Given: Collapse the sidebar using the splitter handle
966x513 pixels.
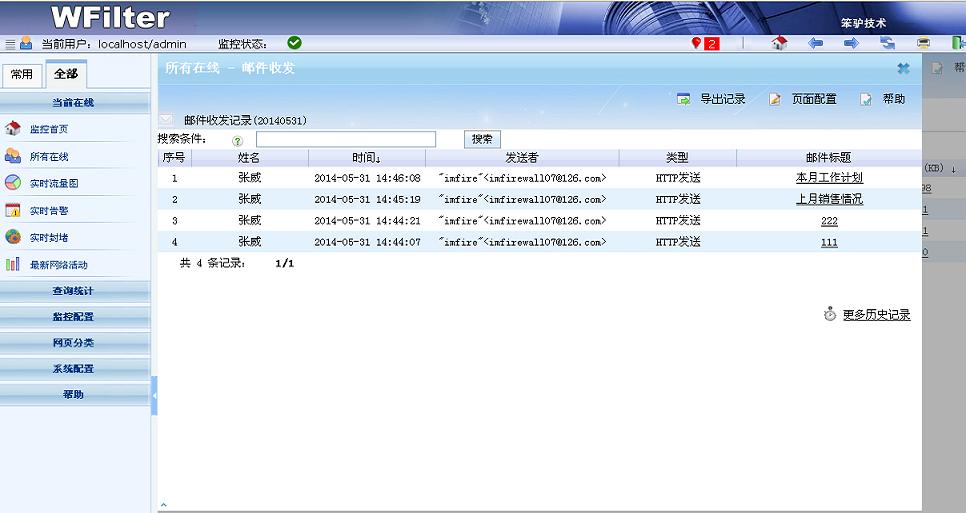Looking at the screenshot, I should [154, 396].
